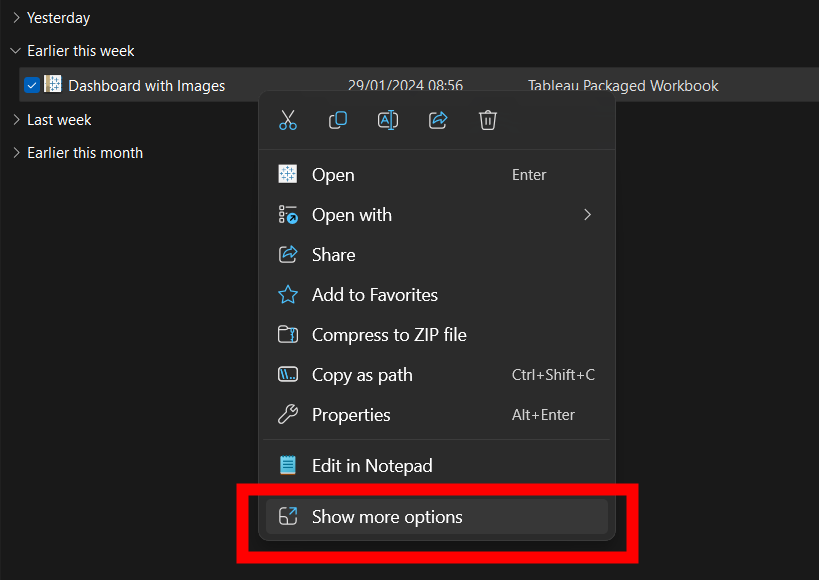This screenshot has width=819, height=580.
Task: Click Show more options
Action: [387, 517]
